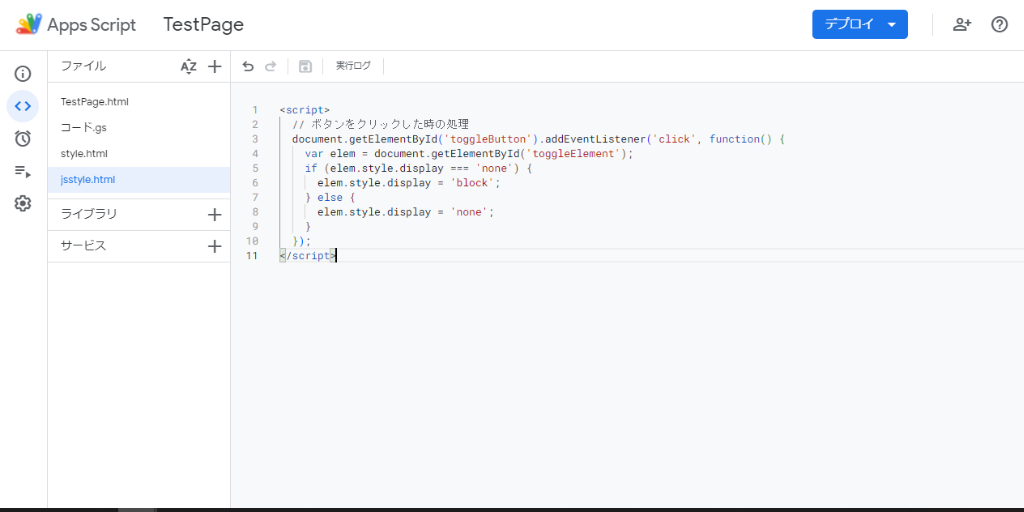Click the ライブラリ section label
Viewport: 1024px width, 512px height.
[x=89, y=214]
